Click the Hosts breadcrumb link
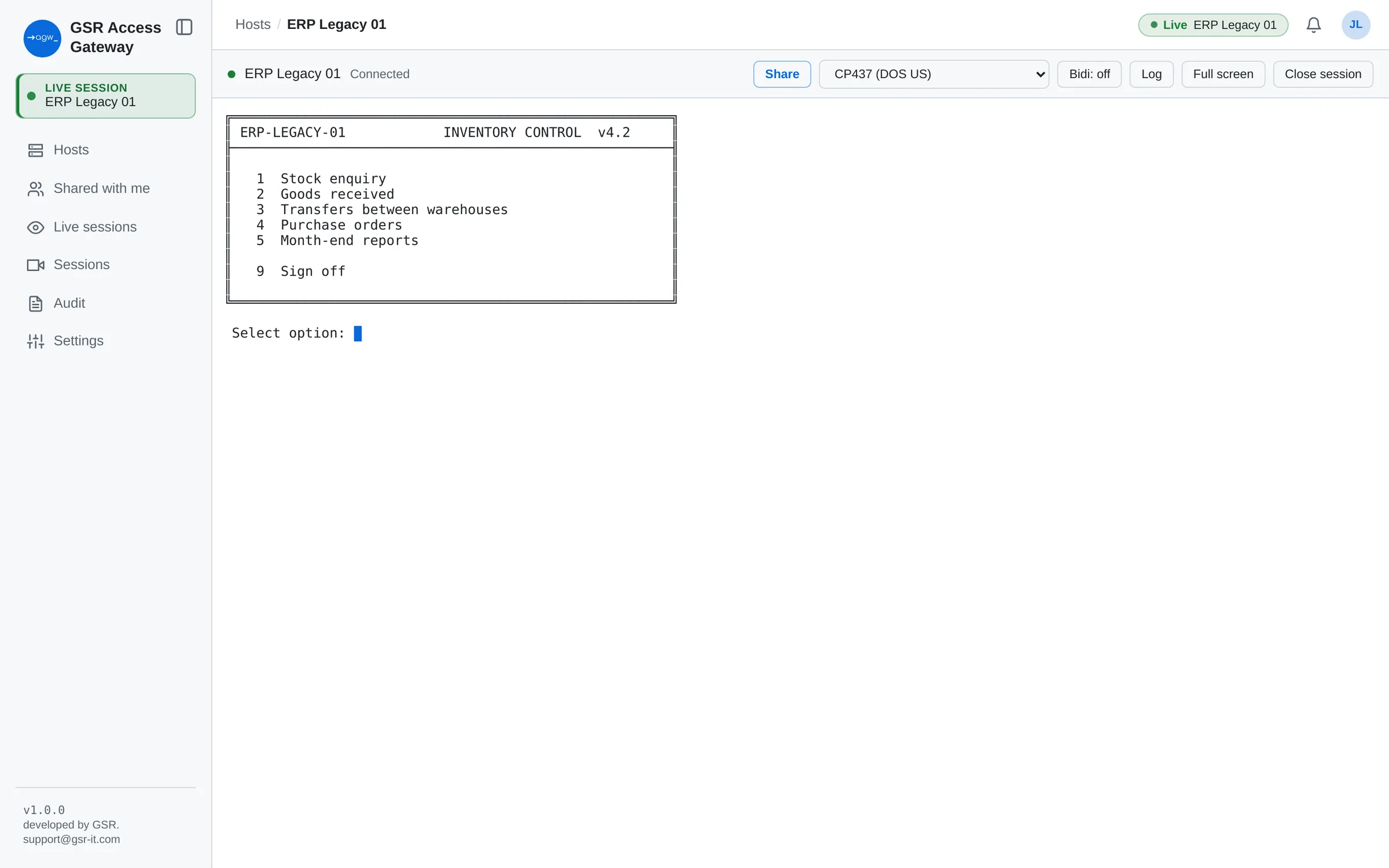This screenshot has width=1389, height=868. click(x=253, y=24)
